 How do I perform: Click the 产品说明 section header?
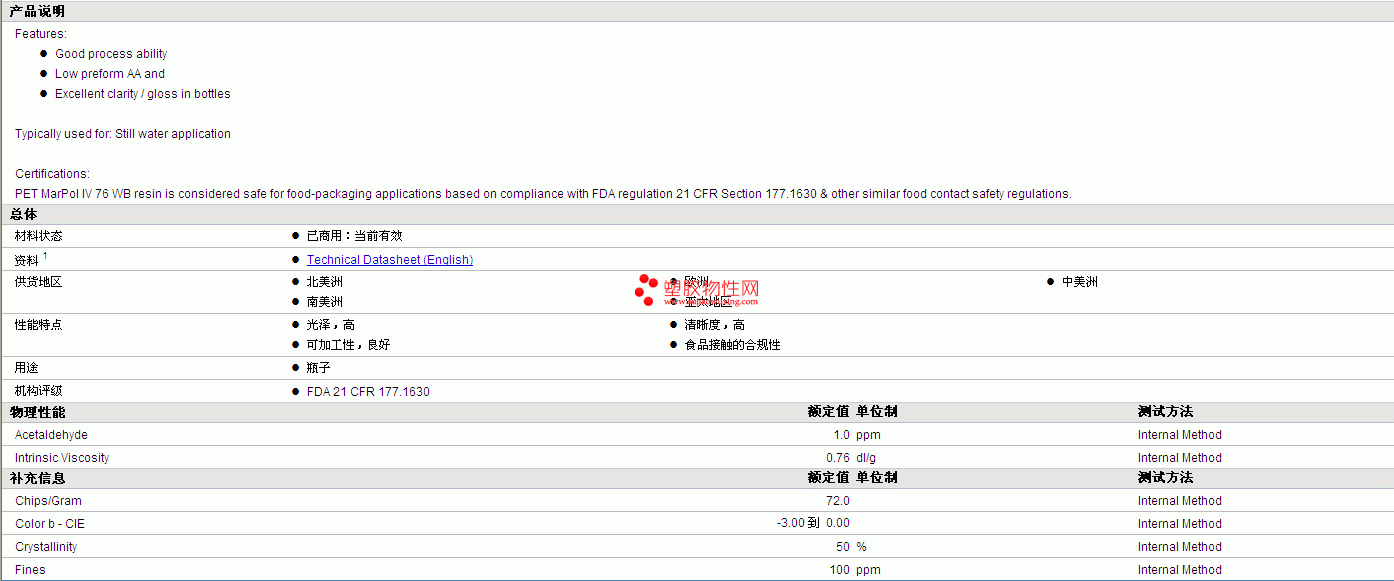(x=38, y=12)
